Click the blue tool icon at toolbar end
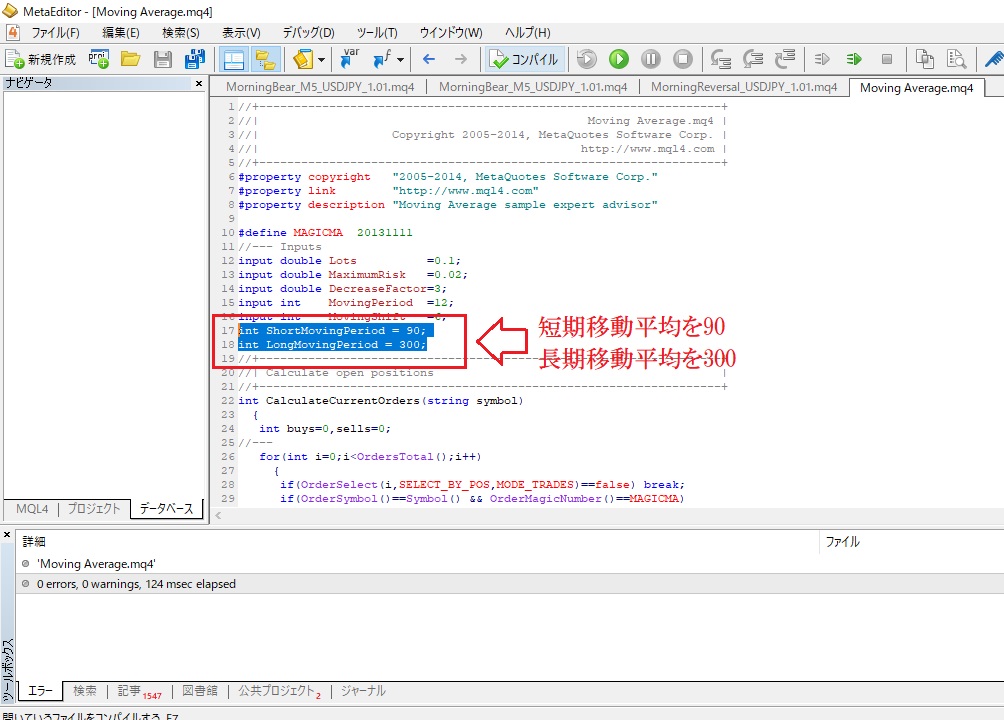 point(994,60)
